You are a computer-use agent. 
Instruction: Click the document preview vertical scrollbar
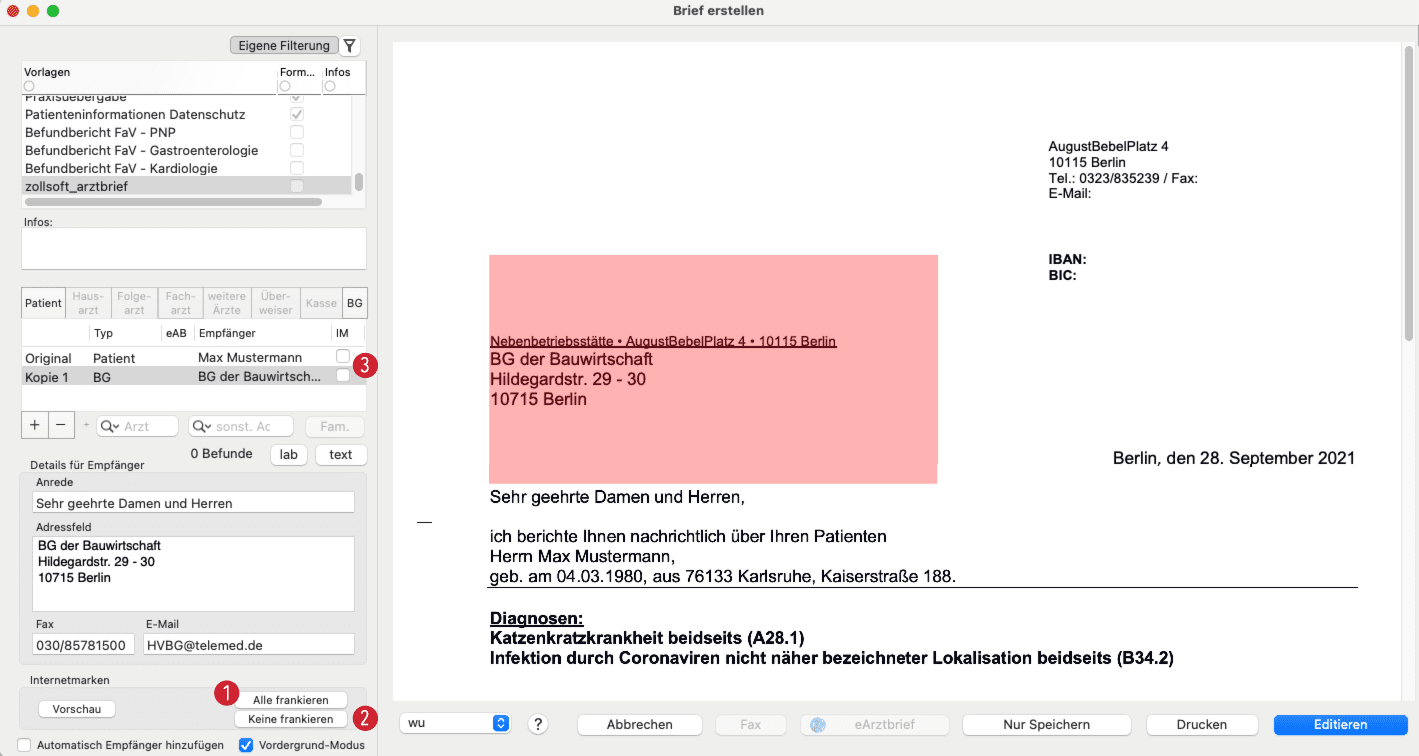tap(1409, 190)
